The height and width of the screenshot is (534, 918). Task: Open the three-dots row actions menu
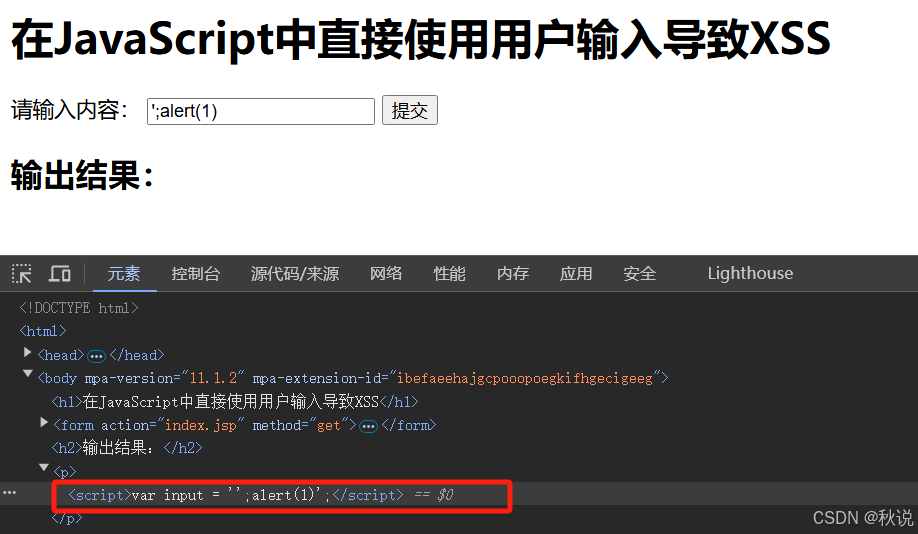[9, 493]
